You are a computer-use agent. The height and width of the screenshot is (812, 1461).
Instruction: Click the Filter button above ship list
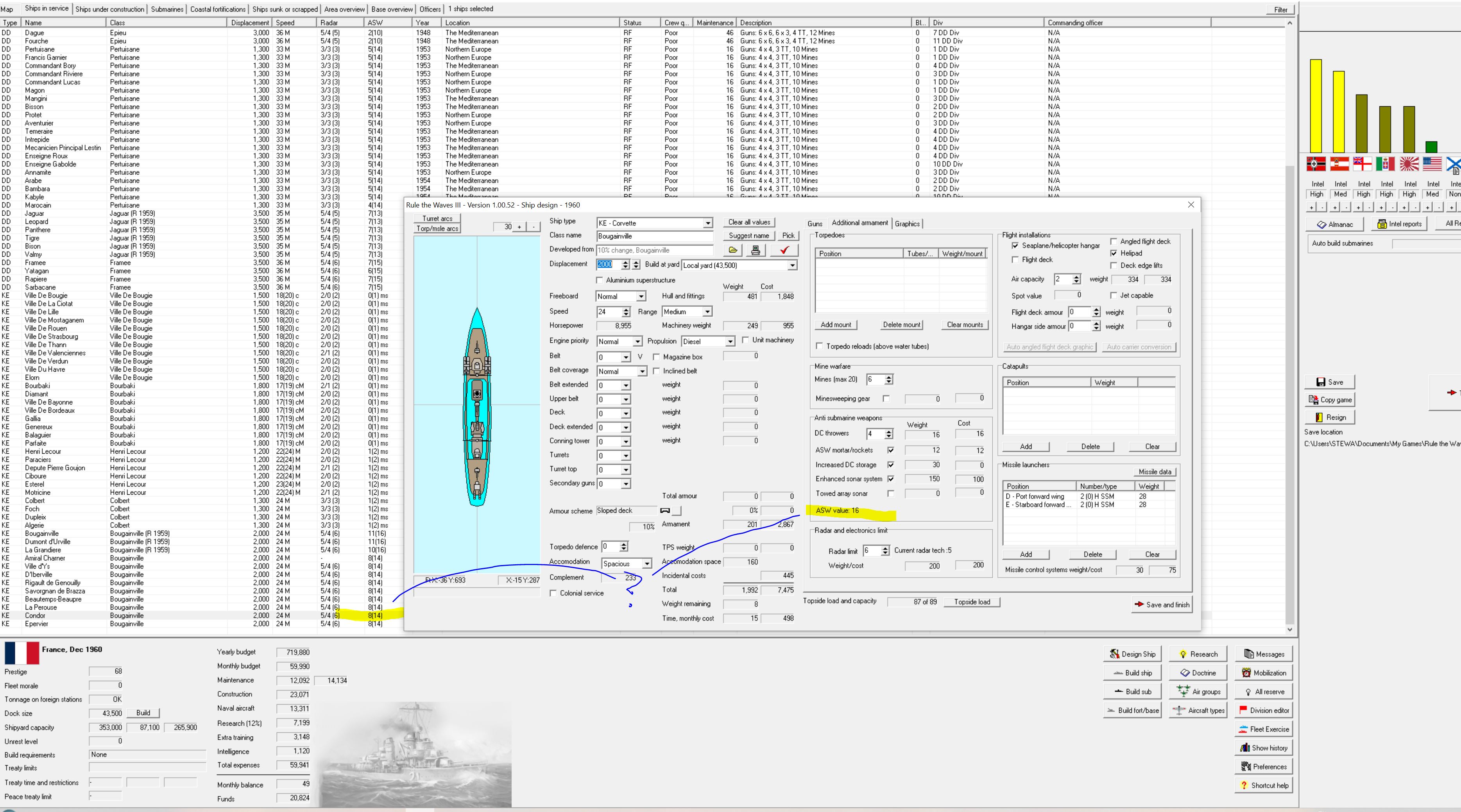click(1280, 10)
